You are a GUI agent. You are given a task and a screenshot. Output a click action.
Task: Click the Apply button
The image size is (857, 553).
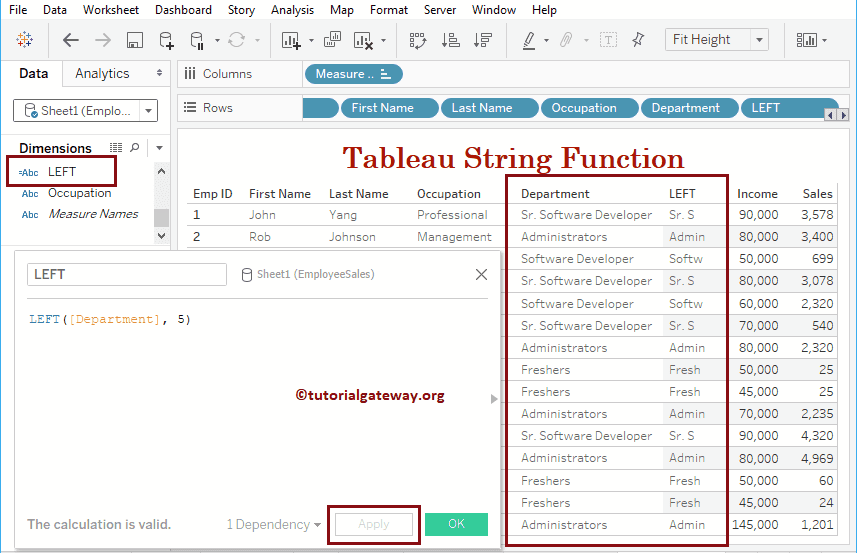pyautogui.click(x=374, y=525)
